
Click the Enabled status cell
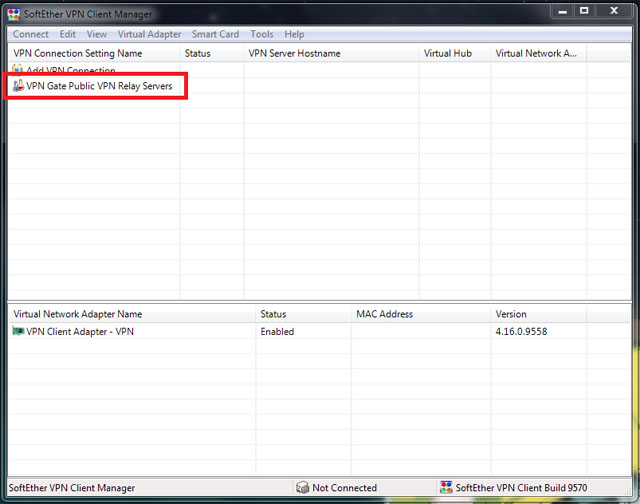click(277, 332)
